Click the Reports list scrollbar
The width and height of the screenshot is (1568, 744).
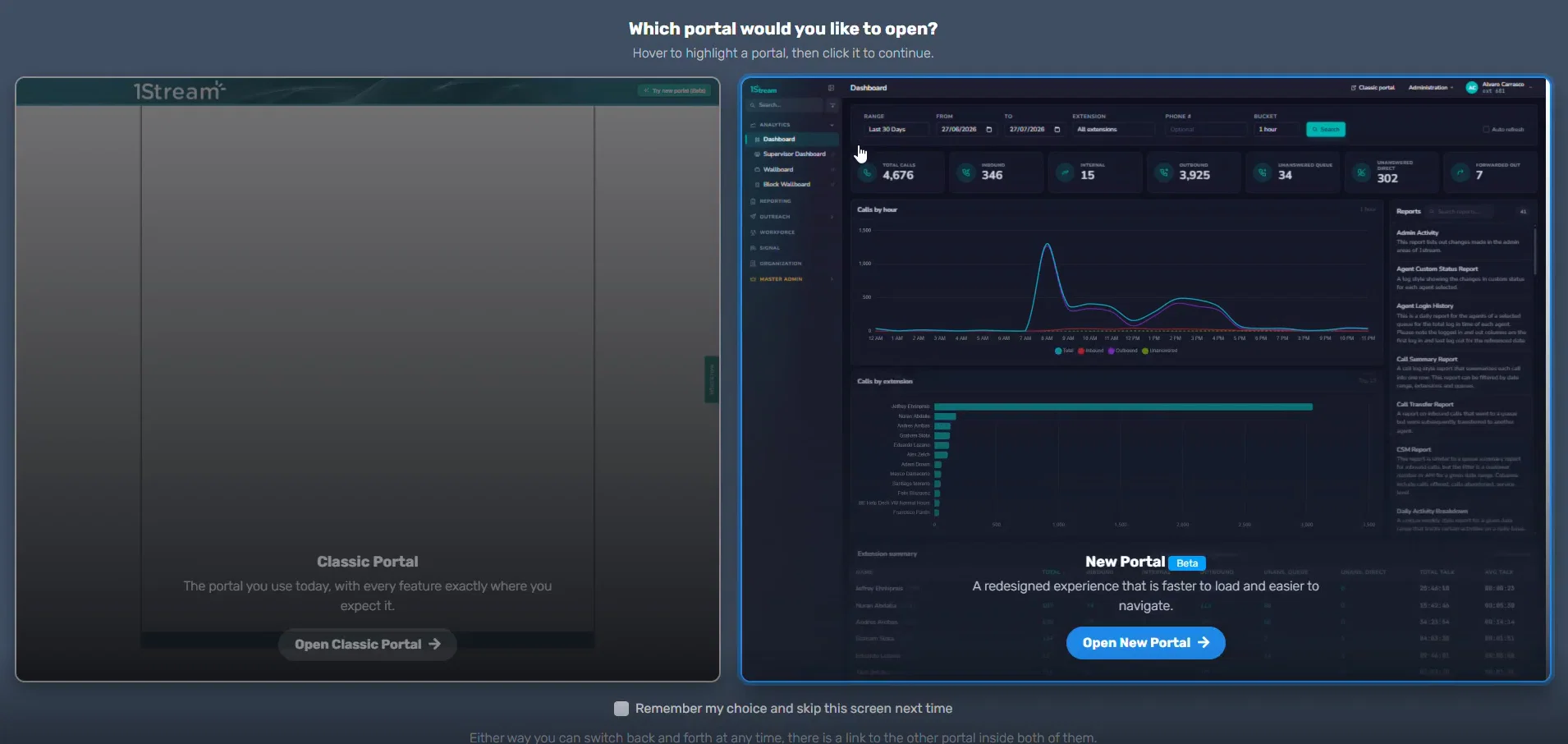(1534, 250)
